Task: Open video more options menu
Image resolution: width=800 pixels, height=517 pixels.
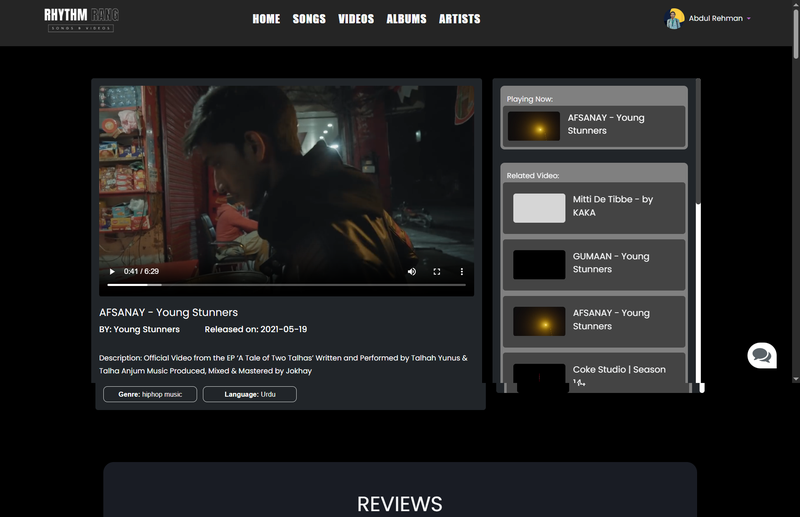Action: click(x=462, y=272)
